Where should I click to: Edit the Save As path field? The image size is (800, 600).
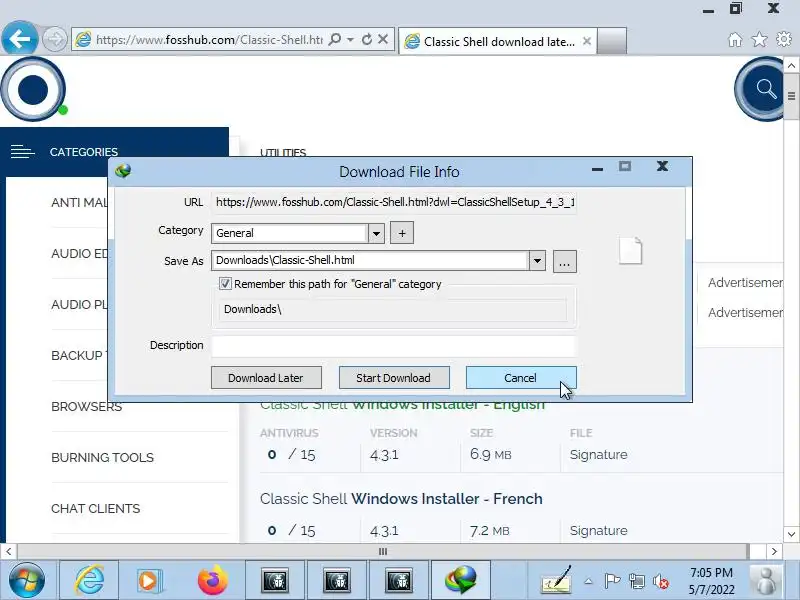[370, 260]
